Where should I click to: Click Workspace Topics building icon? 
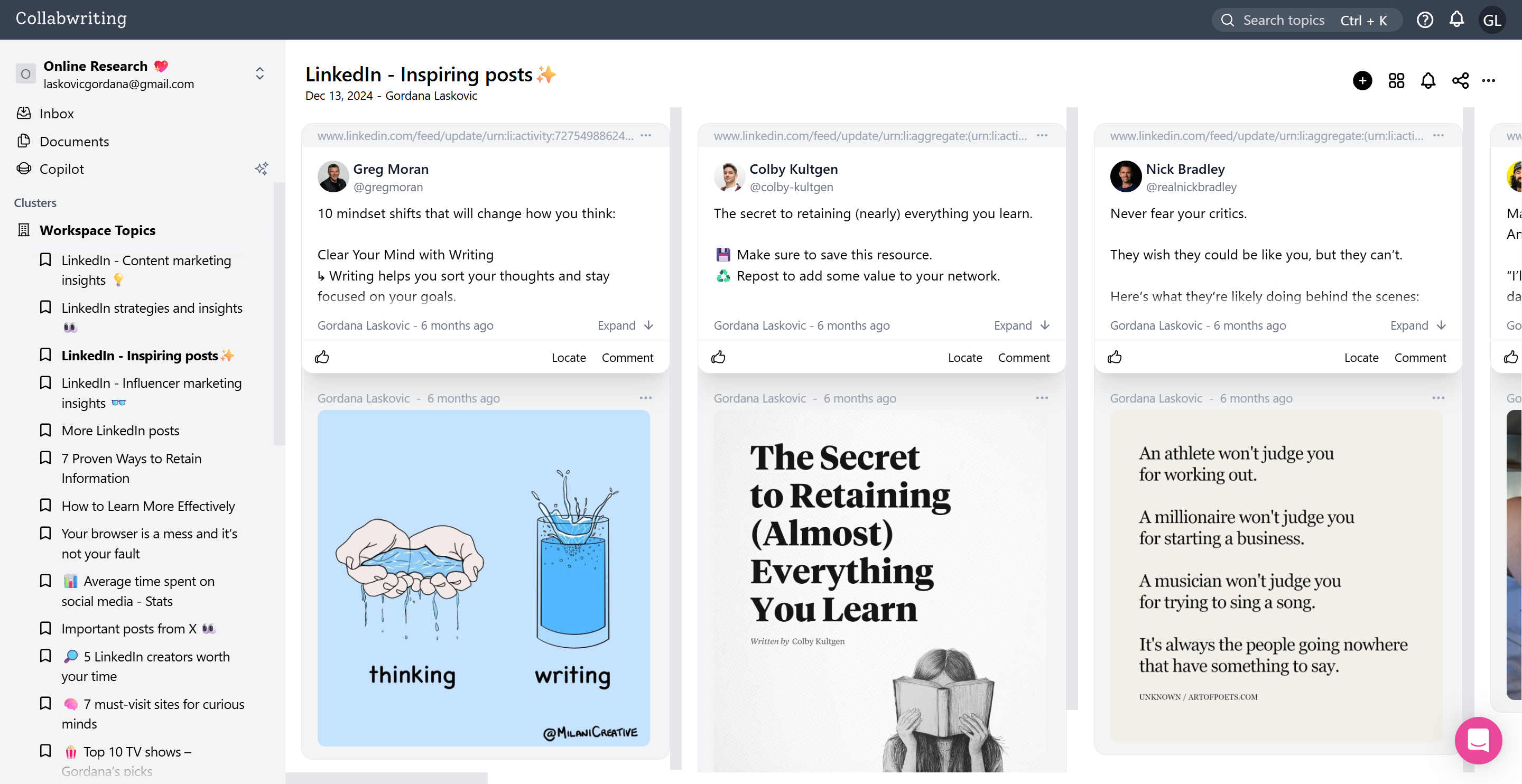point(24,230)
